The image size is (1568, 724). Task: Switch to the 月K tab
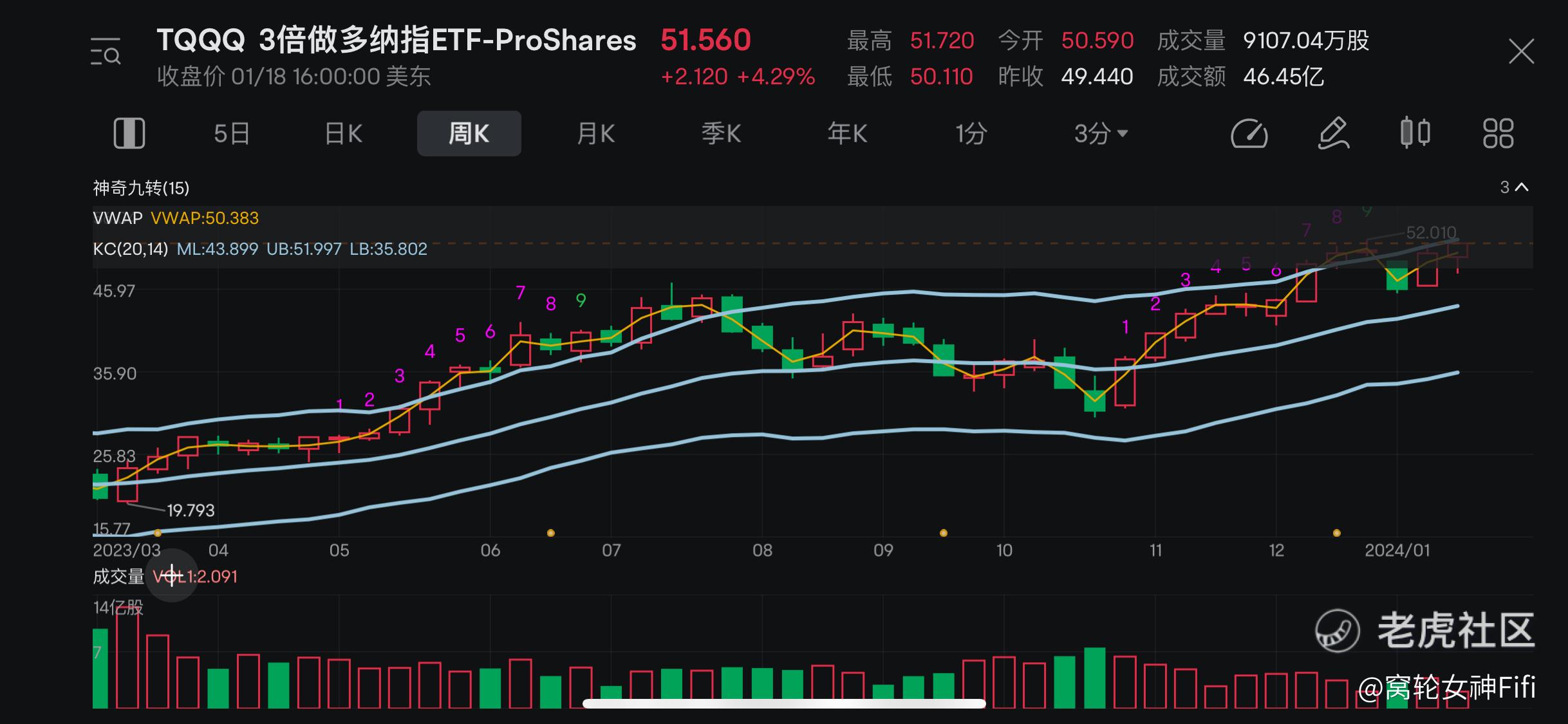click(595, 134)
